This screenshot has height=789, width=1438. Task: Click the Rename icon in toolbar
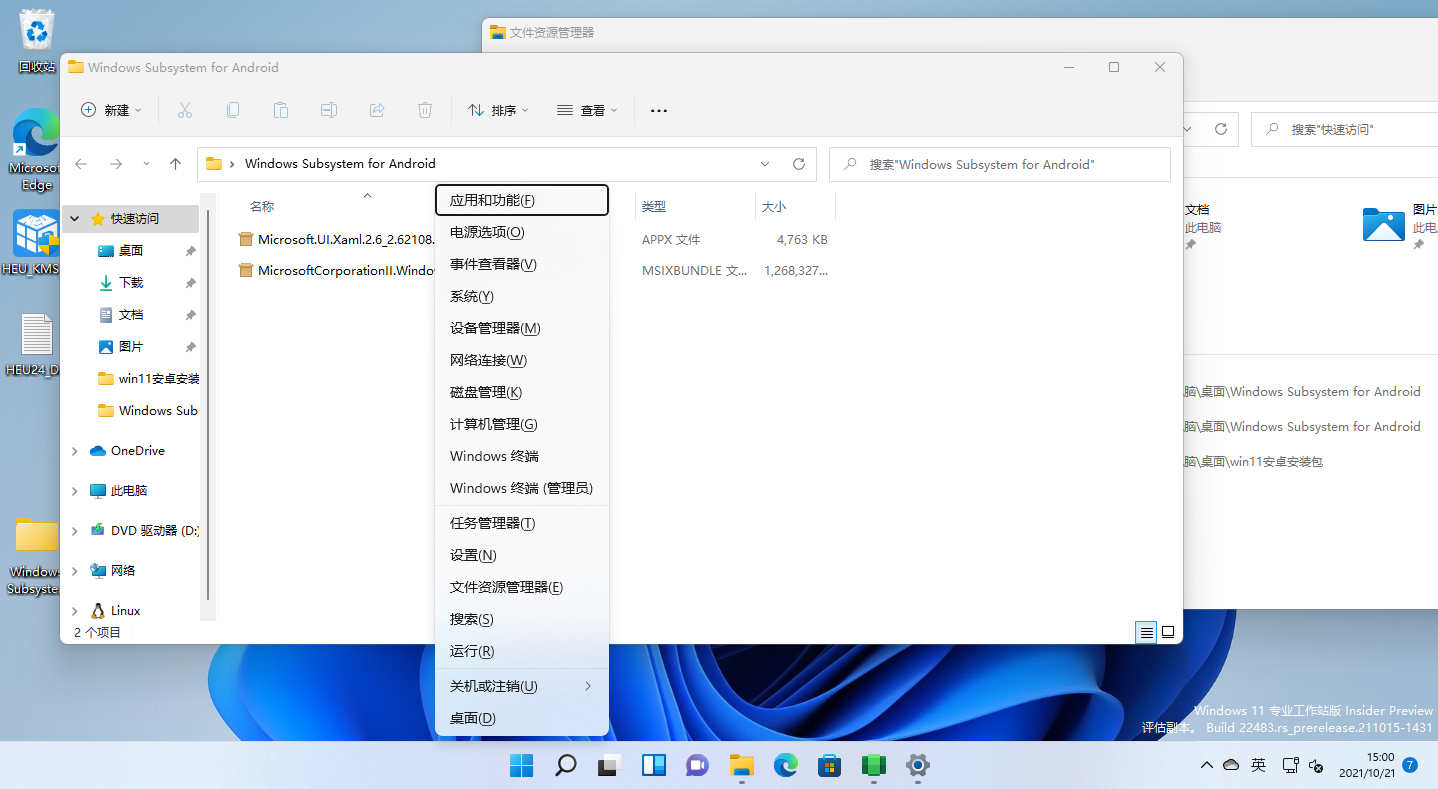[x=329, y=110]
